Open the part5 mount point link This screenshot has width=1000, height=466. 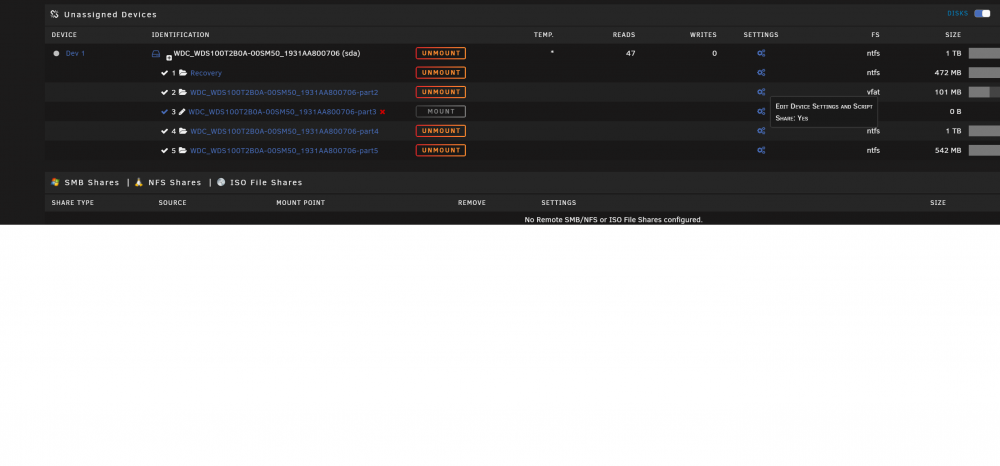[284, 150]
